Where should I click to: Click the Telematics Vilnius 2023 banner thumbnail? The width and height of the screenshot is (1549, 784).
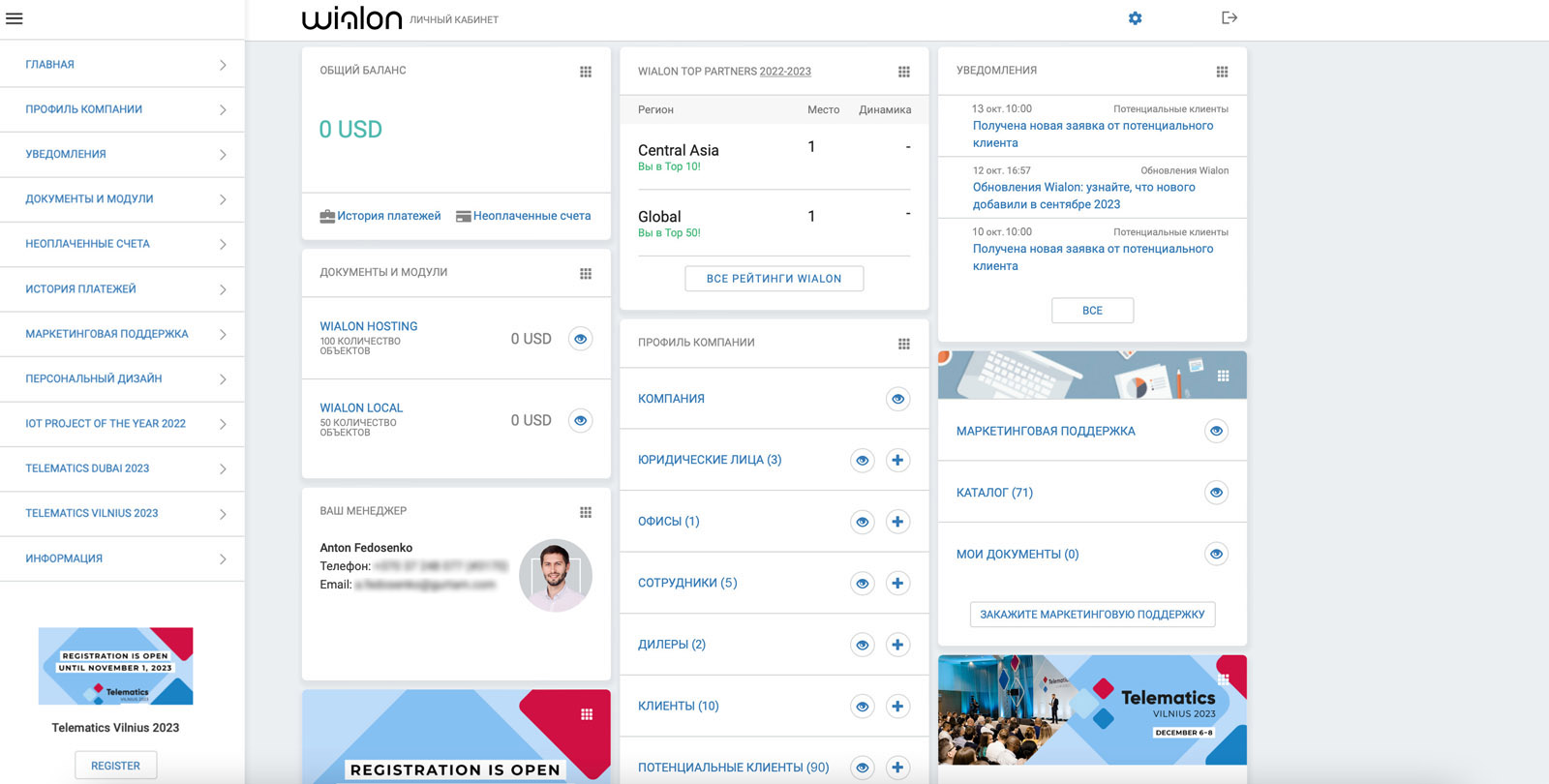pyautogui.click(x=115, y=666)
